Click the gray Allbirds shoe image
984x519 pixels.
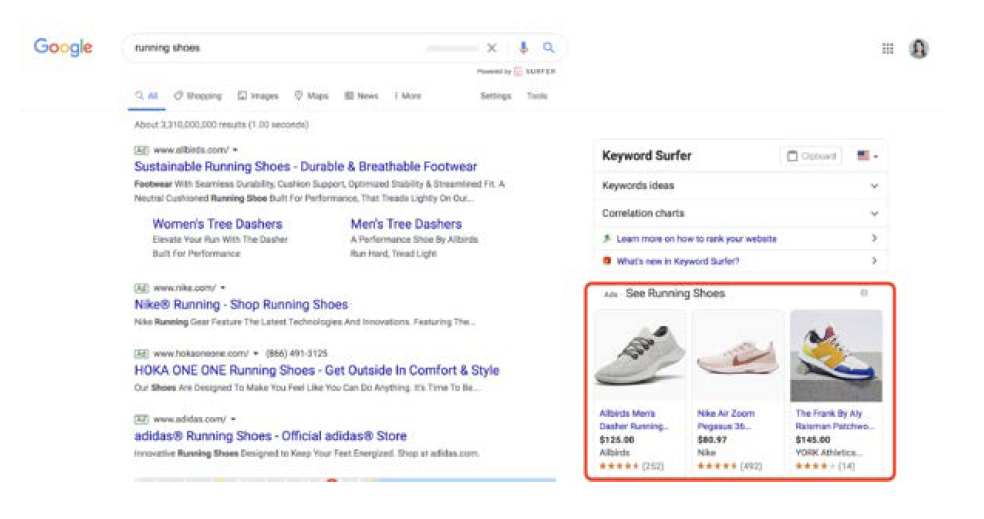pos(640,356)
